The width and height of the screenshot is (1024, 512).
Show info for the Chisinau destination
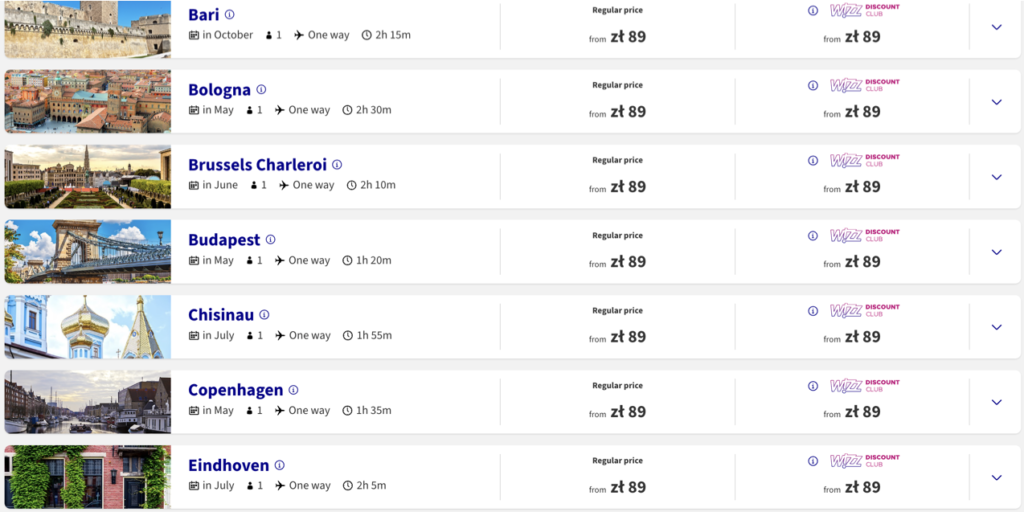pyautogui.click(x=264, y=315)
